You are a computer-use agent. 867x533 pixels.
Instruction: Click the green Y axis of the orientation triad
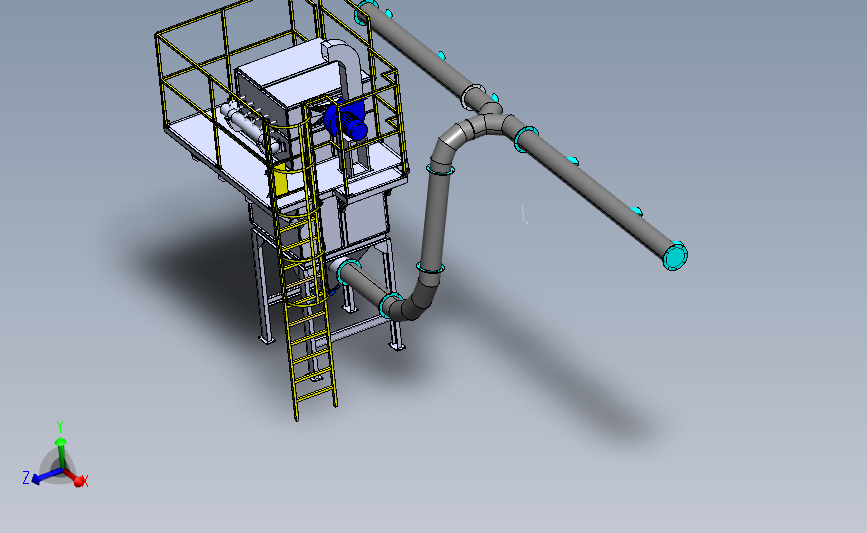click(x=60, y=453)
